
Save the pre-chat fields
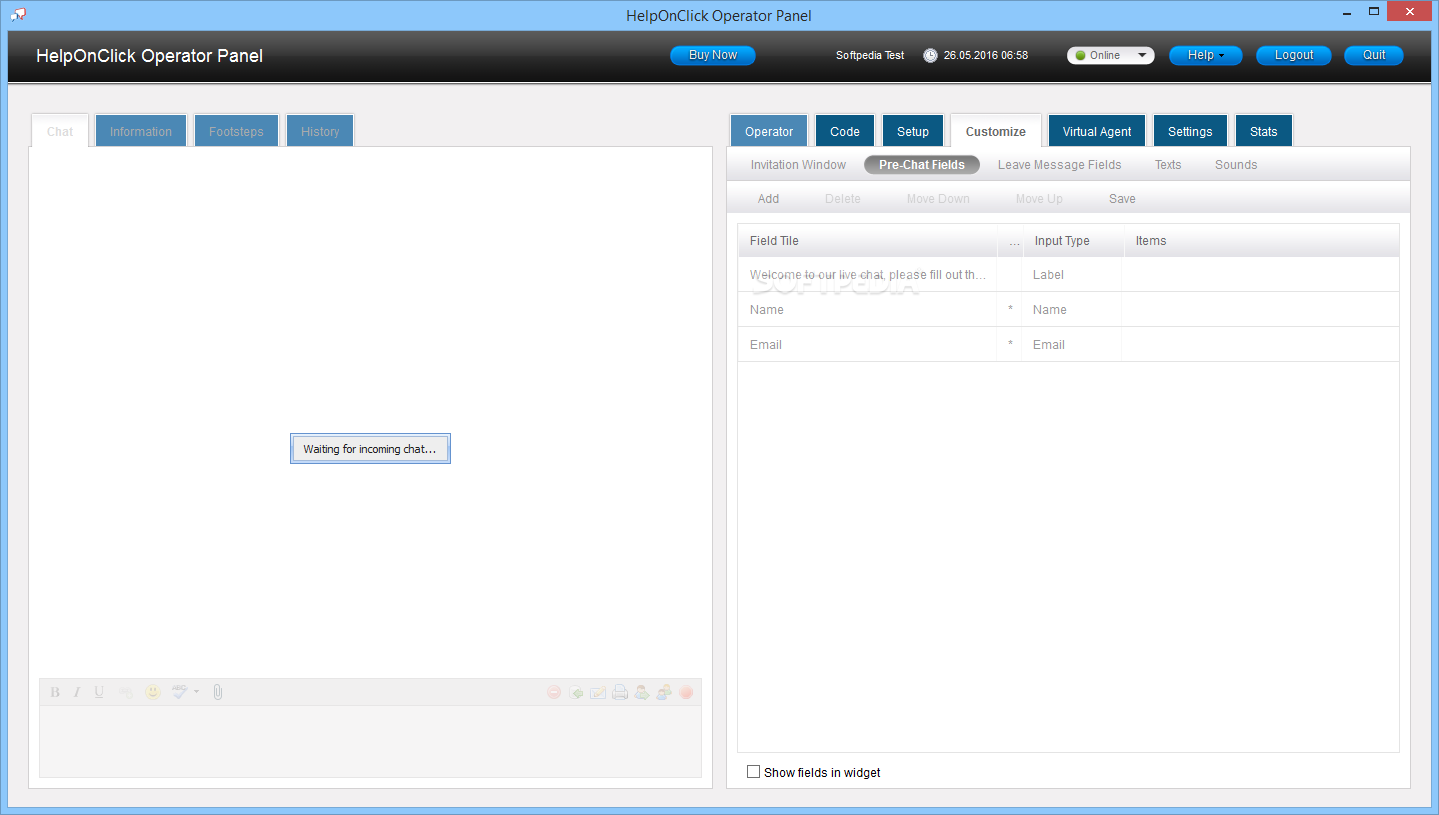pyautogui.click(x=1122, y=199)
